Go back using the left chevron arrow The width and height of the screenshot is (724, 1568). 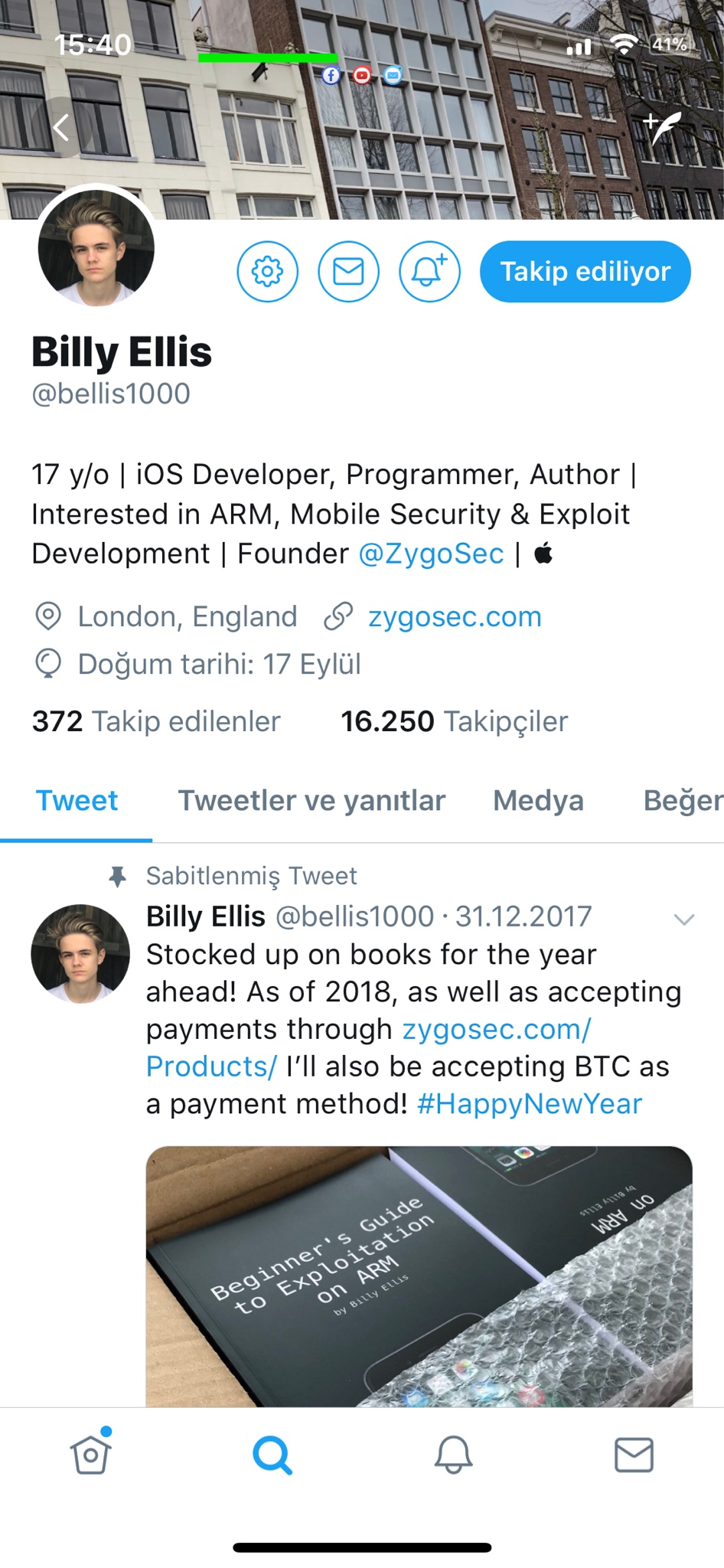click(61, 128)
